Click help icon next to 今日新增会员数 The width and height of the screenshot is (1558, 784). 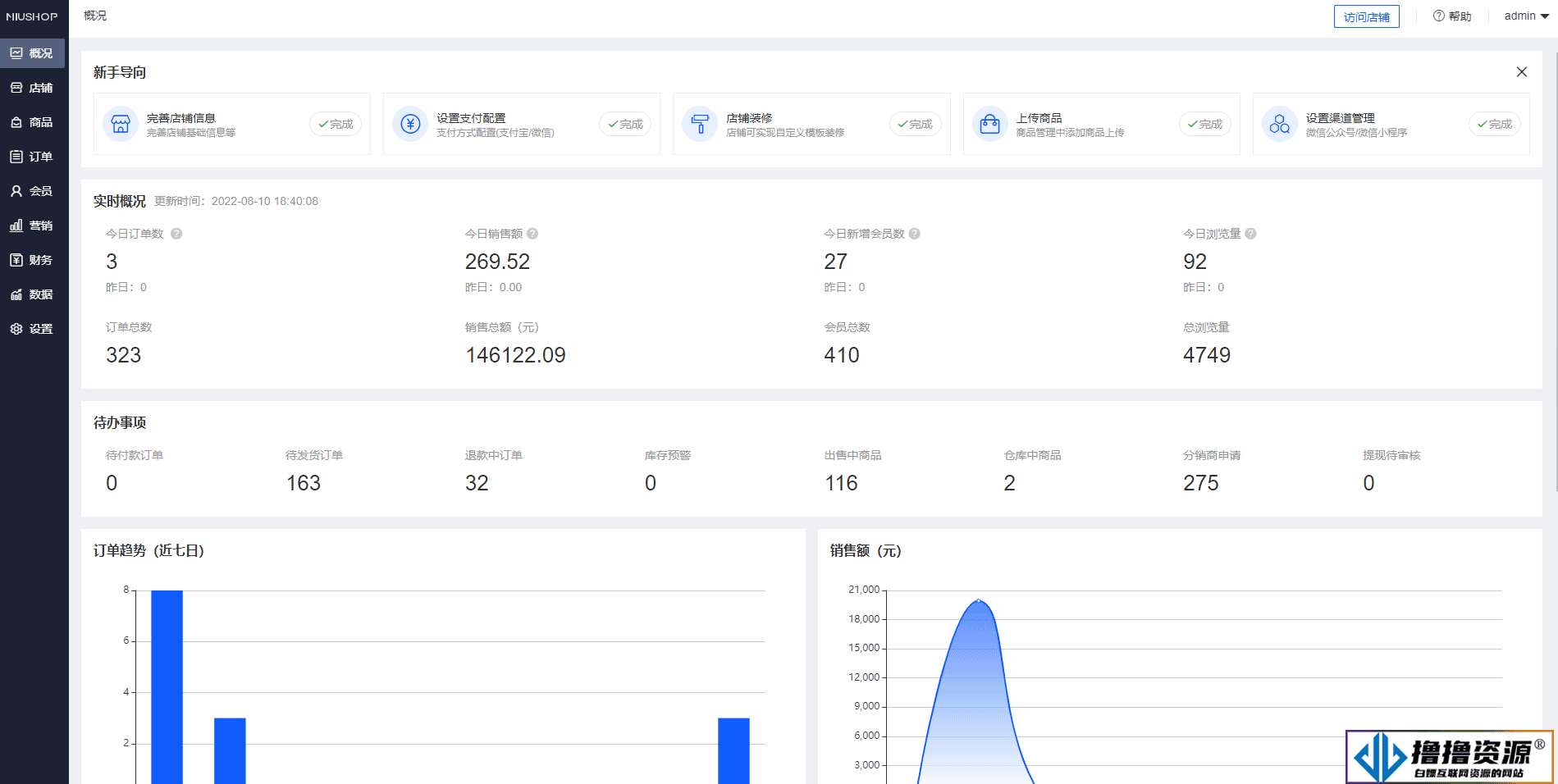[x=915, y=234]
